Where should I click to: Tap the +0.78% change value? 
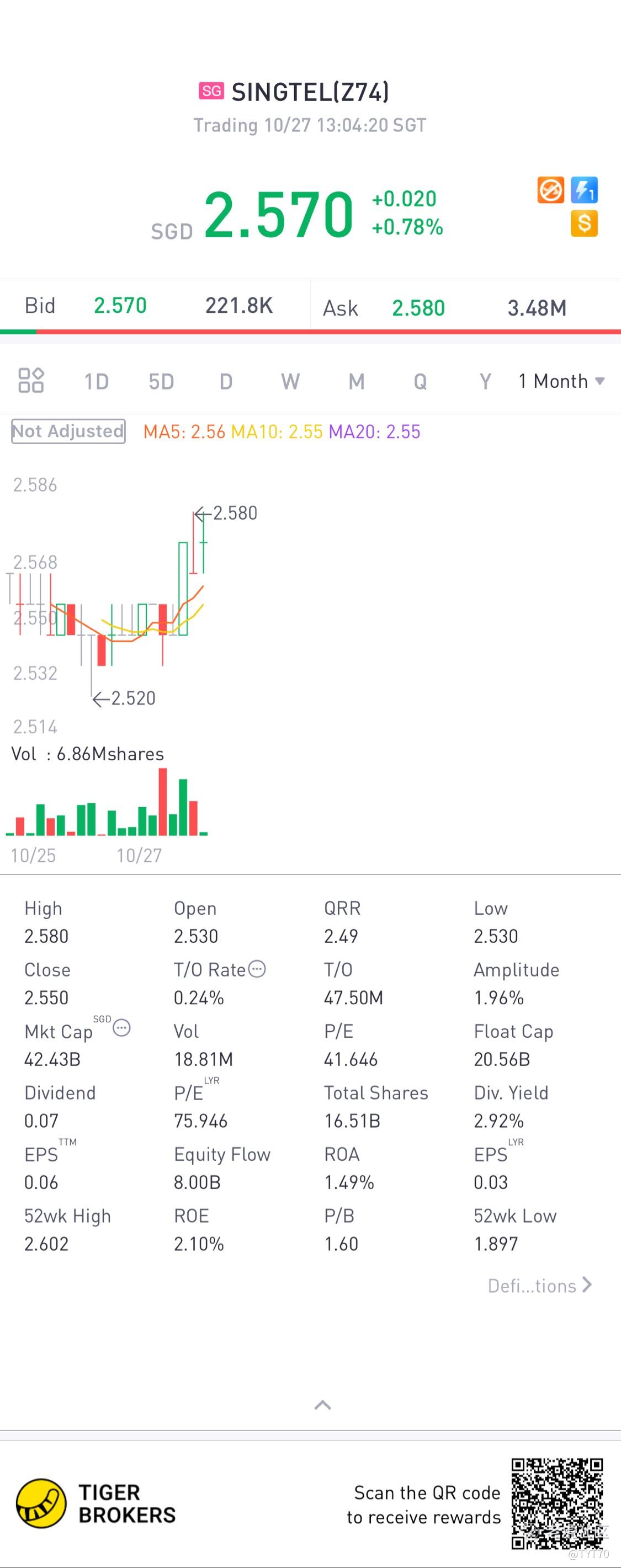click(407, 227)
